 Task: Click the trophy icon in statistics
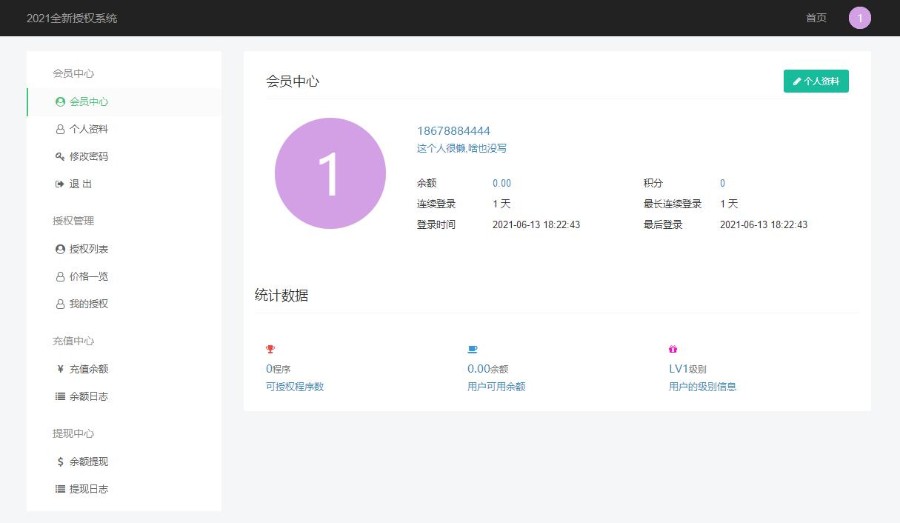pyautogui.click(x=270, y=349)
